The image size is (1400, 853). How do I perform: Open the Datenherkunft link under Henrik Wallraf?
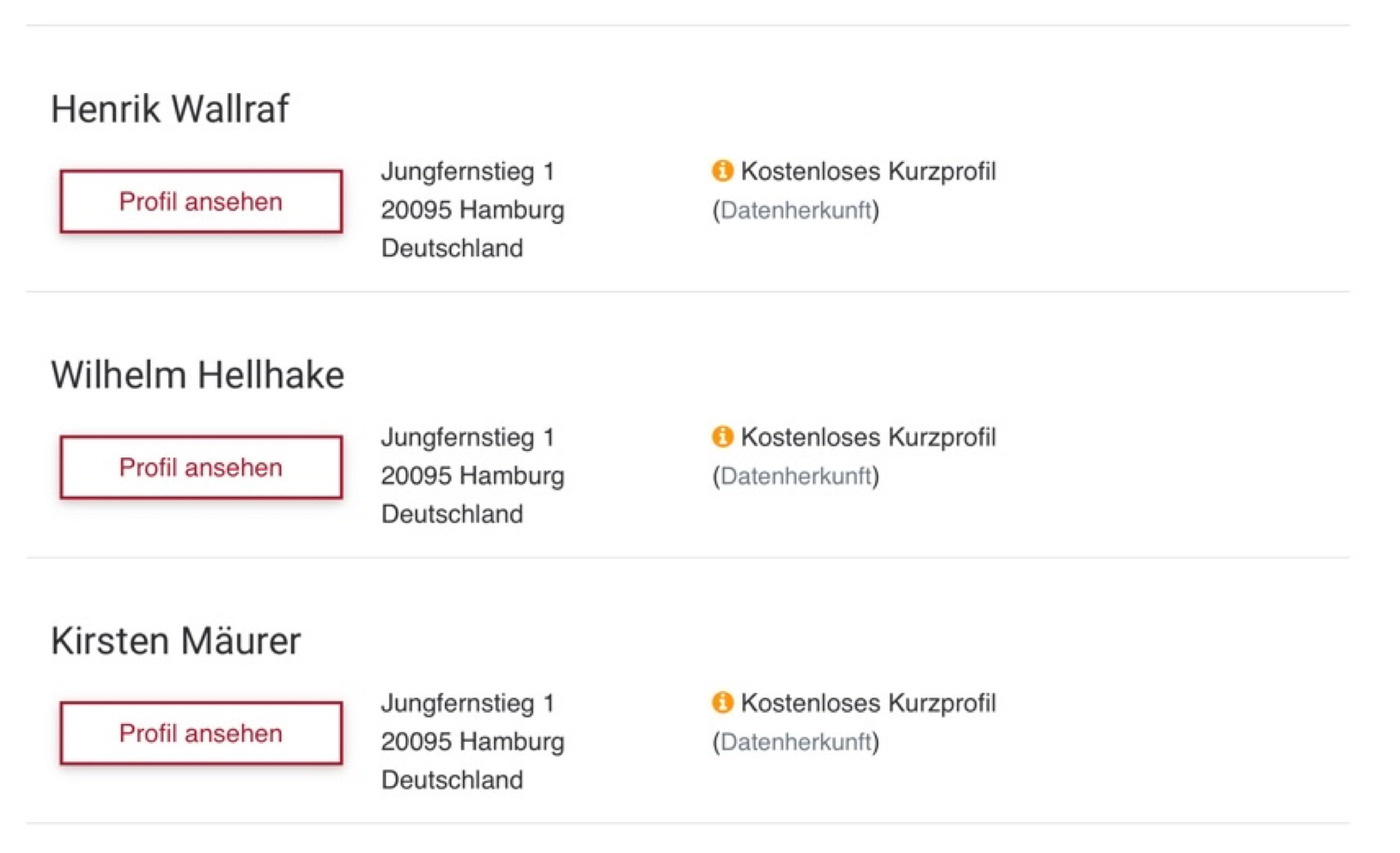click(796, 211)
